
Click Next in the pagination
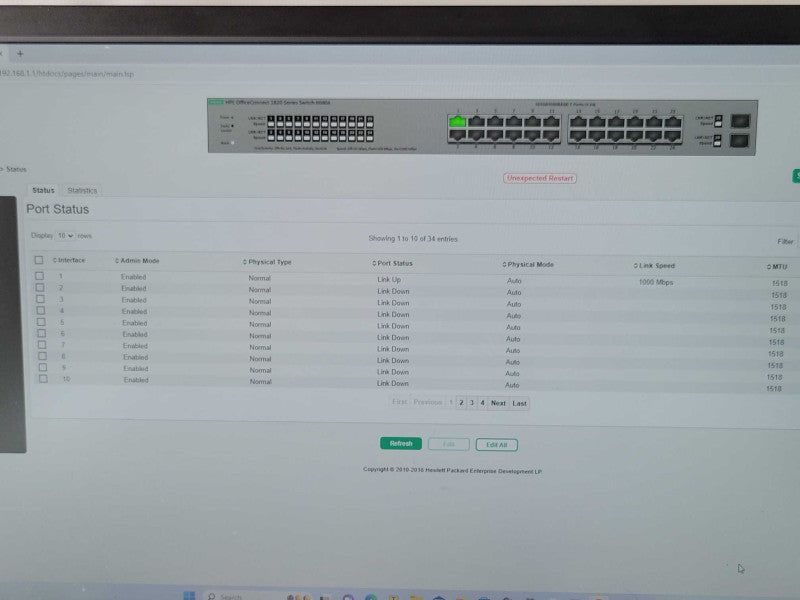click(x=498, y=403)
